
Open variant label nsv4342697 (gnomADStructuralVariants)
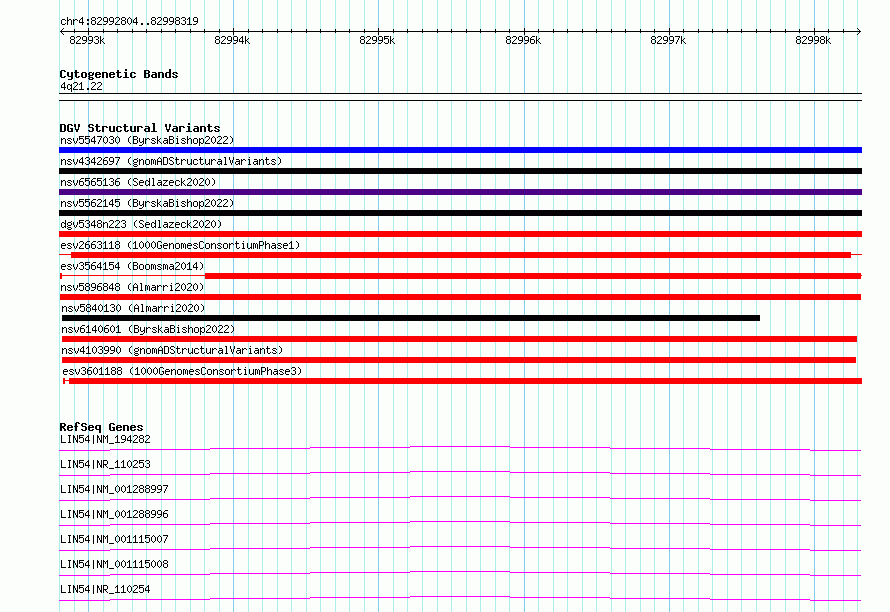click(x=171, y=161)
